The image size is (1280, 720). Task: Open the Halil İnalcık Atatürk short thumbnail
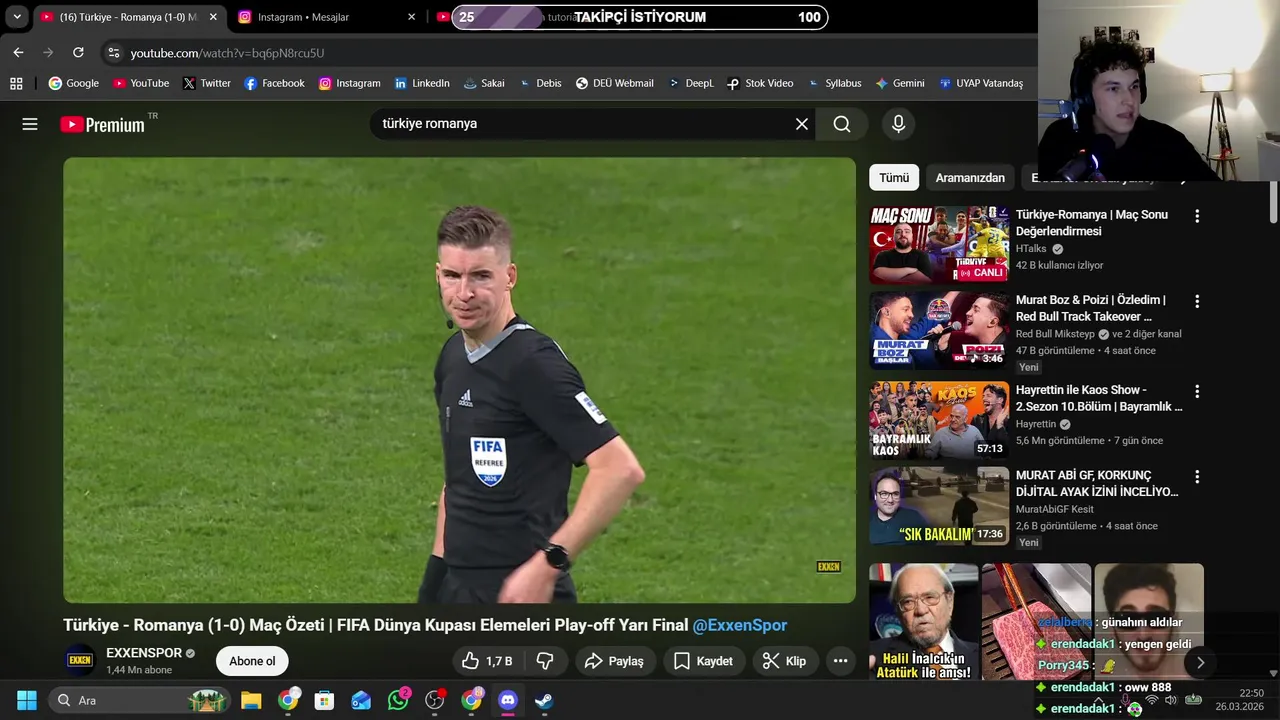[x=924, y=621]
